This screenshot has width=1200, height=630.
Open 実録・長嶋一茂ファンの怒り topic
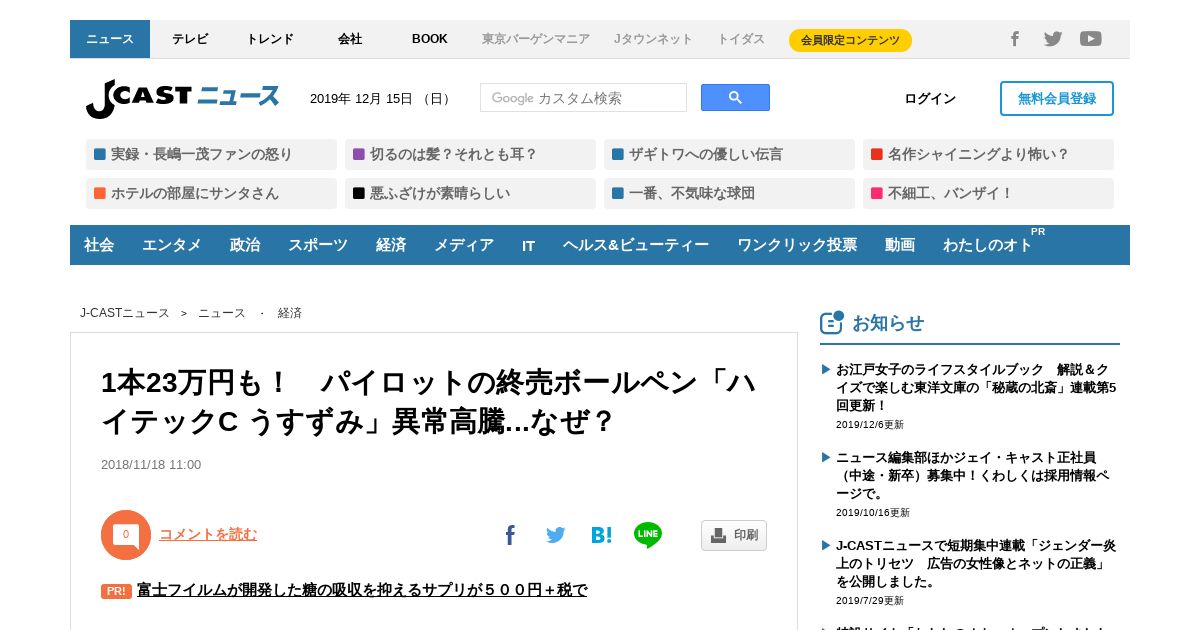coord(211,154)
